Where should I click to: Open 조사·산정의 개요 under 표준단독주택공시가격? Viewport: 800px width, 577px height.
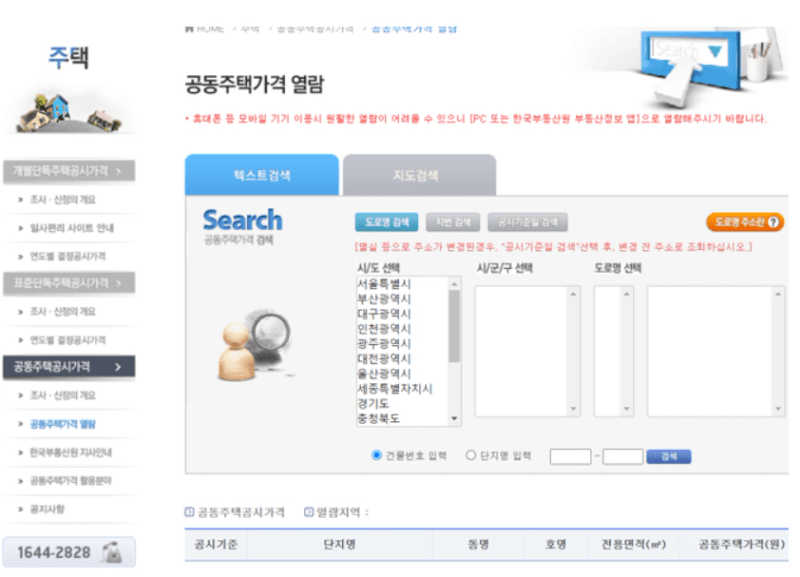[63, 312]
